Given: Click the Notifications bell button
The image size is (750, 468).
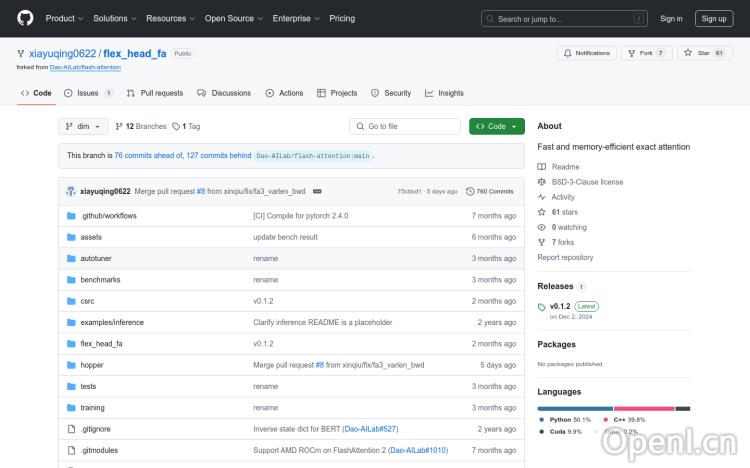Looking at the screenshot, I should pos(586,53).
